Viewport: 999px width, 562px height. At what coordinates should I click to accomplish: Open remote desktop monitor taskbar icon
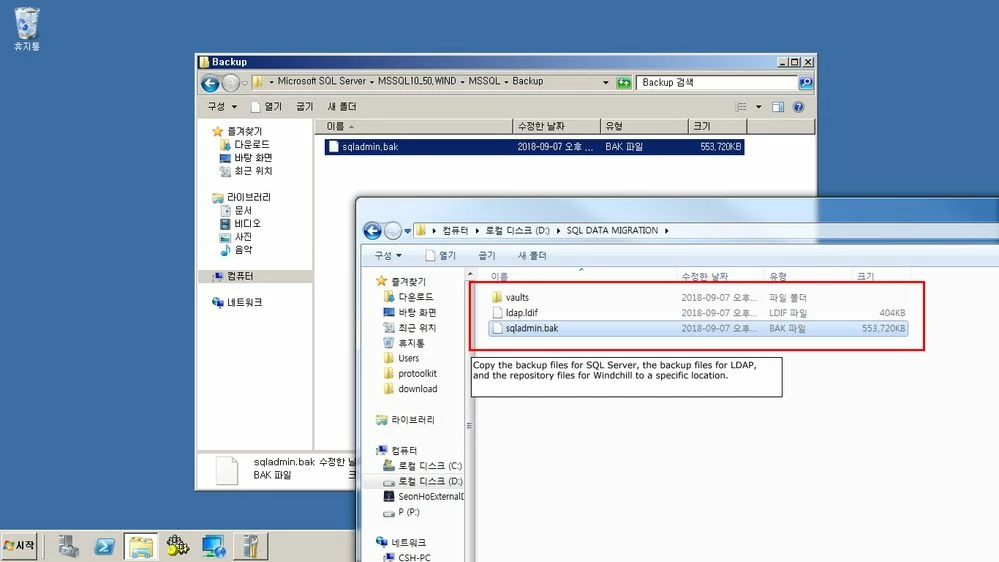tap(213, 546)
